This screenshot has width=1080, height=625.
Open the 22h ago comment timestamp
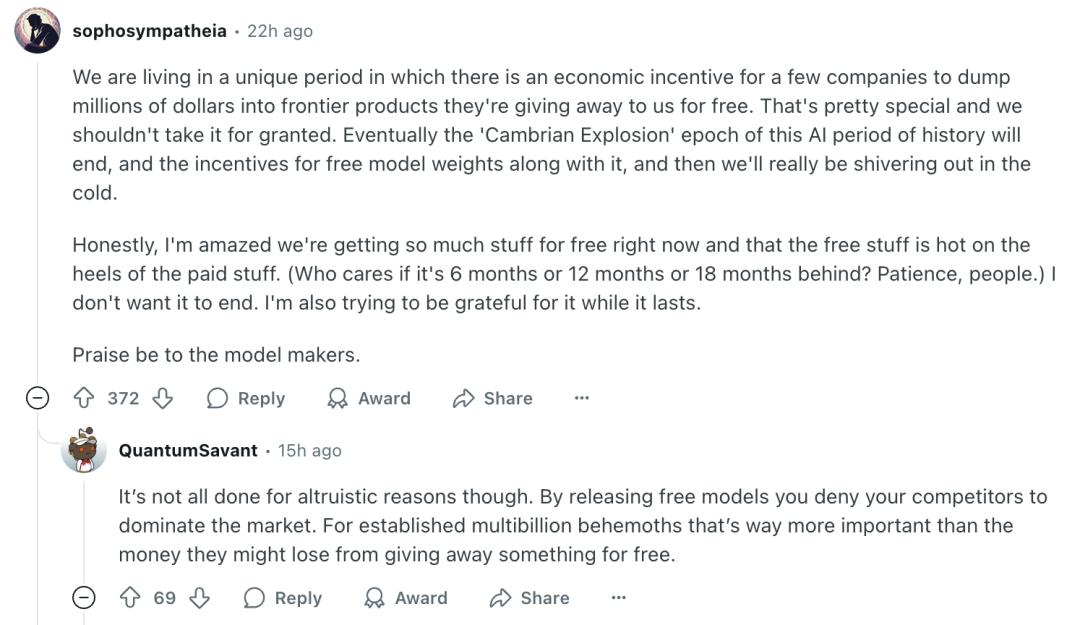pos(280,31)
